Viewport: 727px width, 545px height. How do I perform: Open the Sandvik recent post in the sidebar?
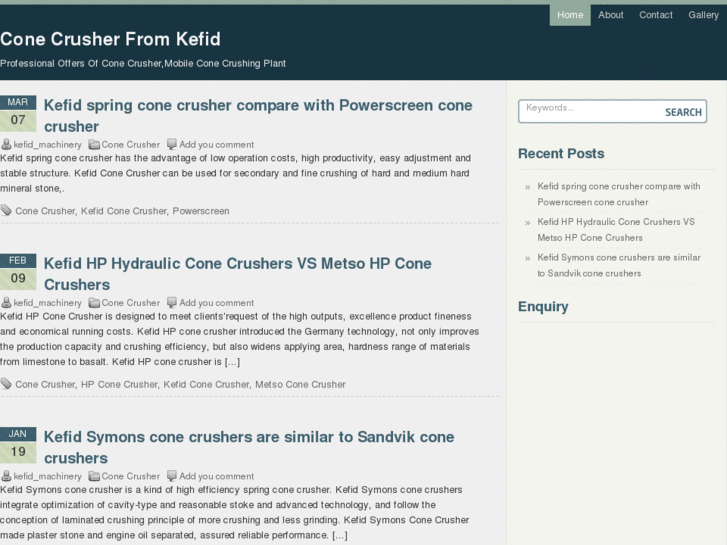point(618,265)
